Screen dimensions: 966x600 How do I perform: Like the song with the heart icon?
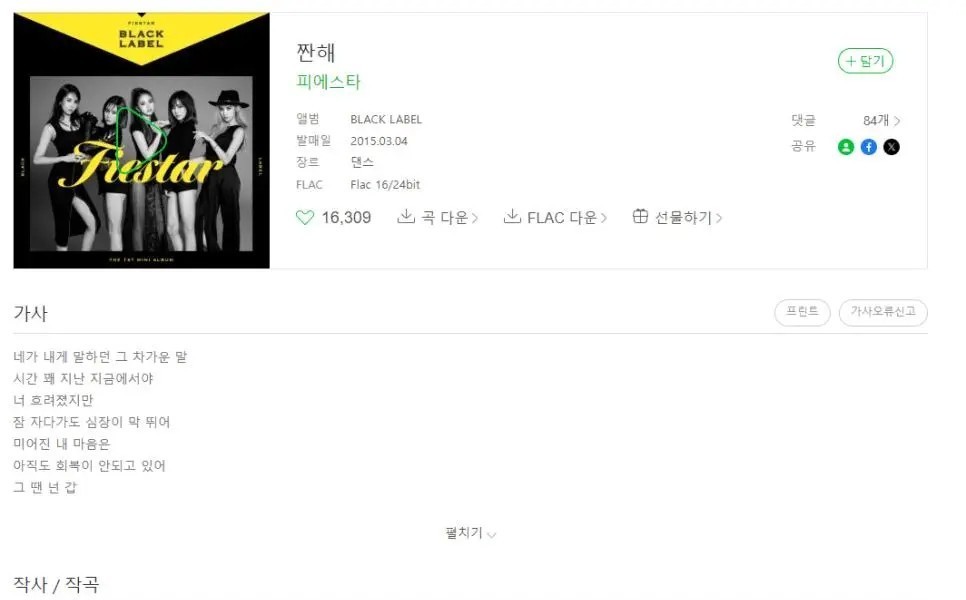pos(305,217)
